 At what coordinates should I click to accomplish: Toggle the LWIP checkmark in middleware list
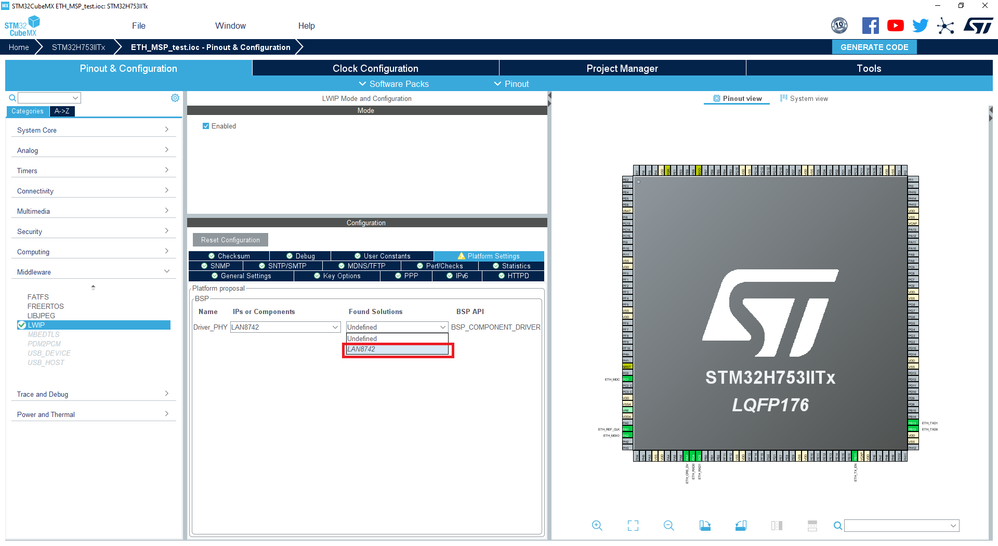point(21,325)
